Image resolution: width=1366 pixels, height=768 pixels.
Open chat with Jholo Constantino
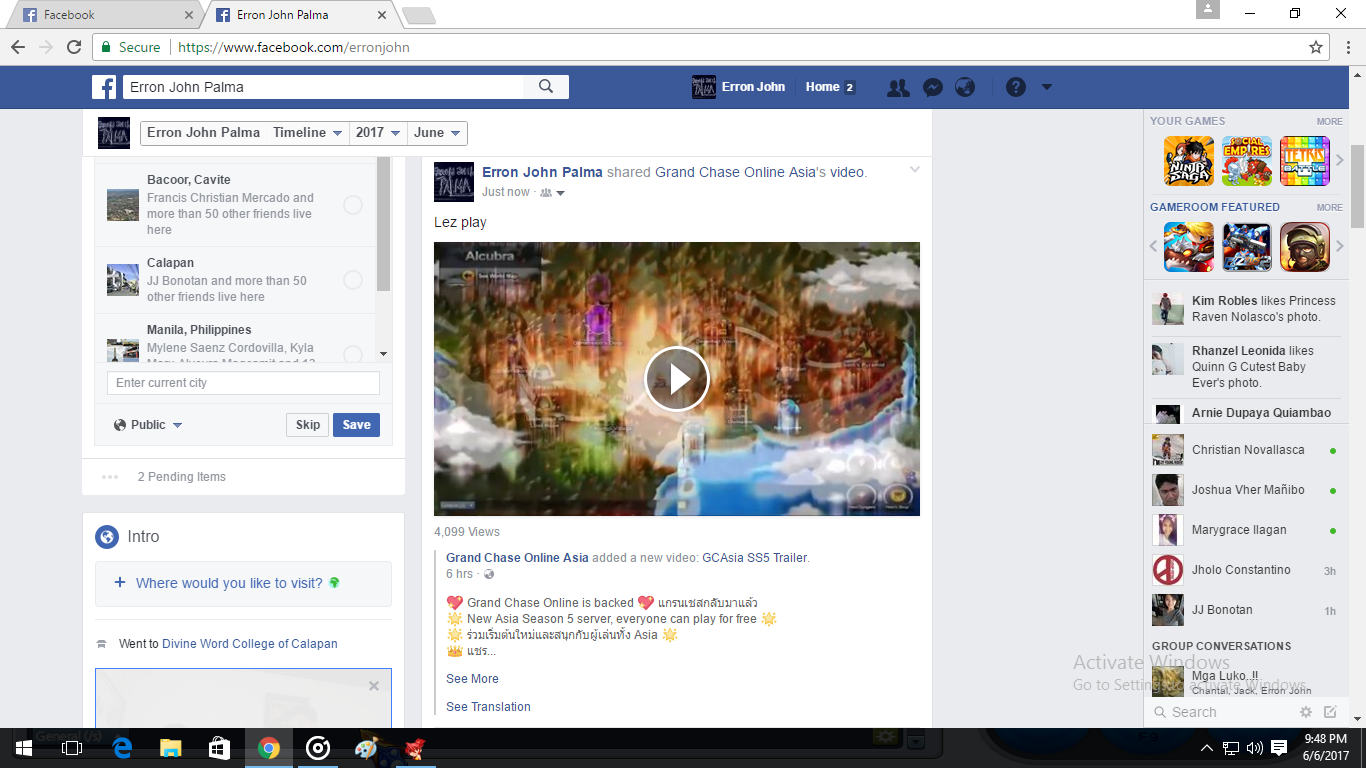(x=1245, y=570)
